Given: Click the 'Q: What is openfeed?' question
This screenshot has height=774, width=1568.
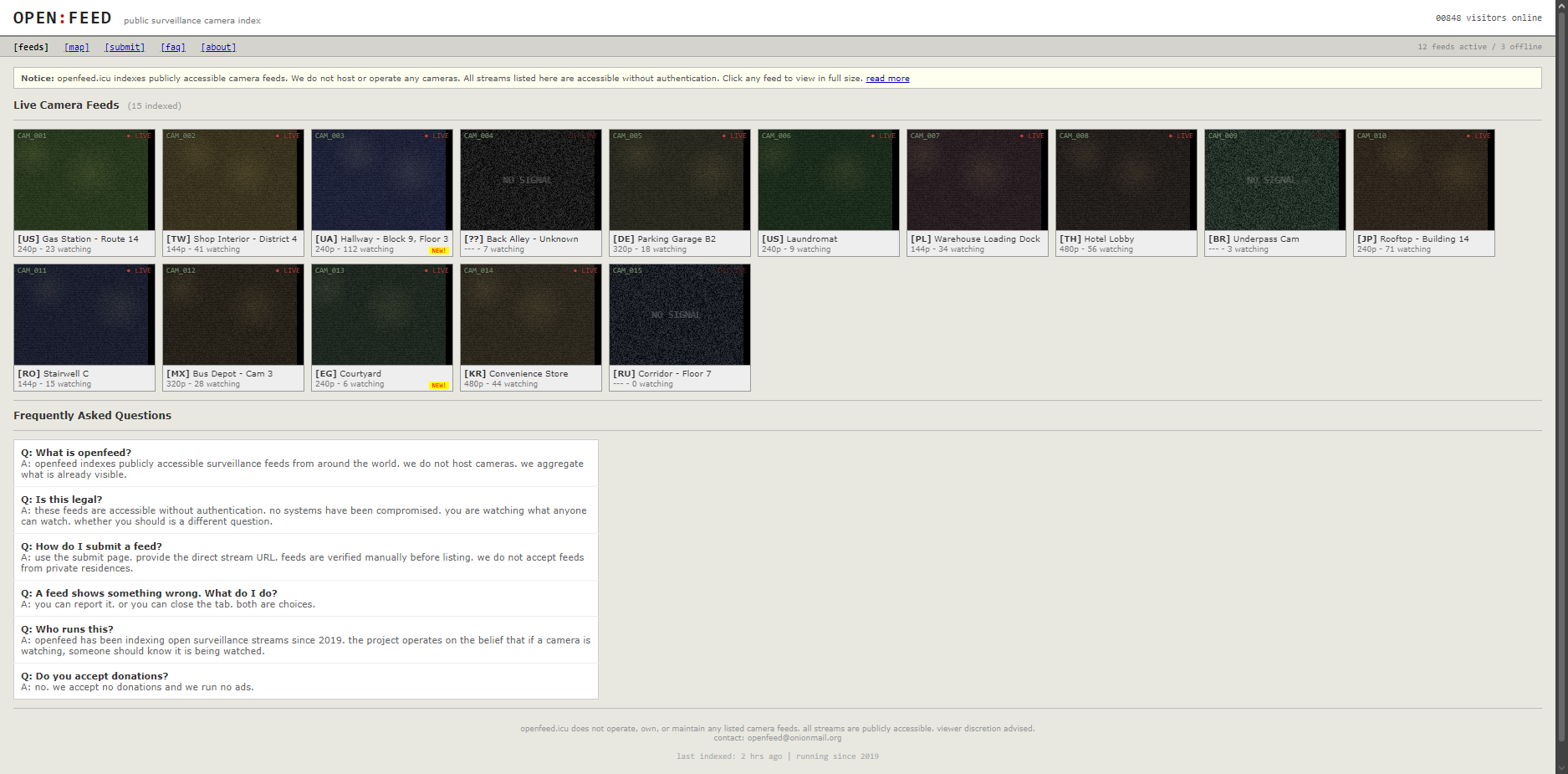Looking at the screenshot, I should 76,453.
